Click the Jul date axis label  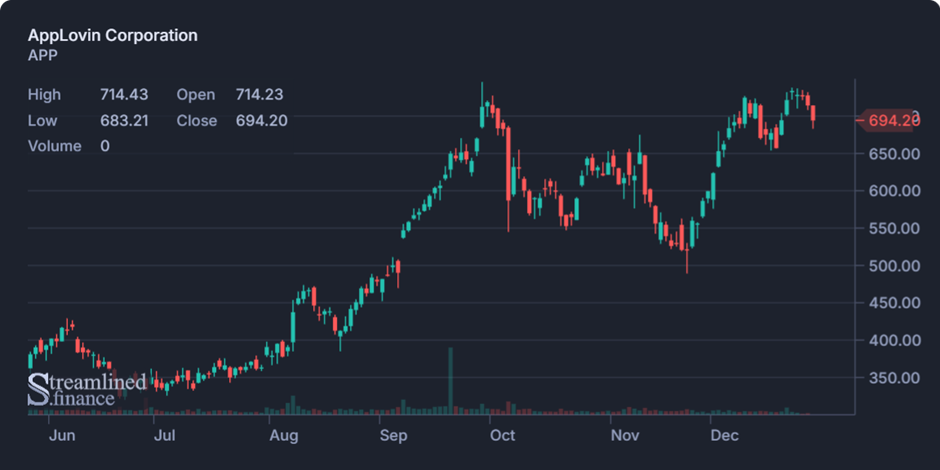click(164, 435)
